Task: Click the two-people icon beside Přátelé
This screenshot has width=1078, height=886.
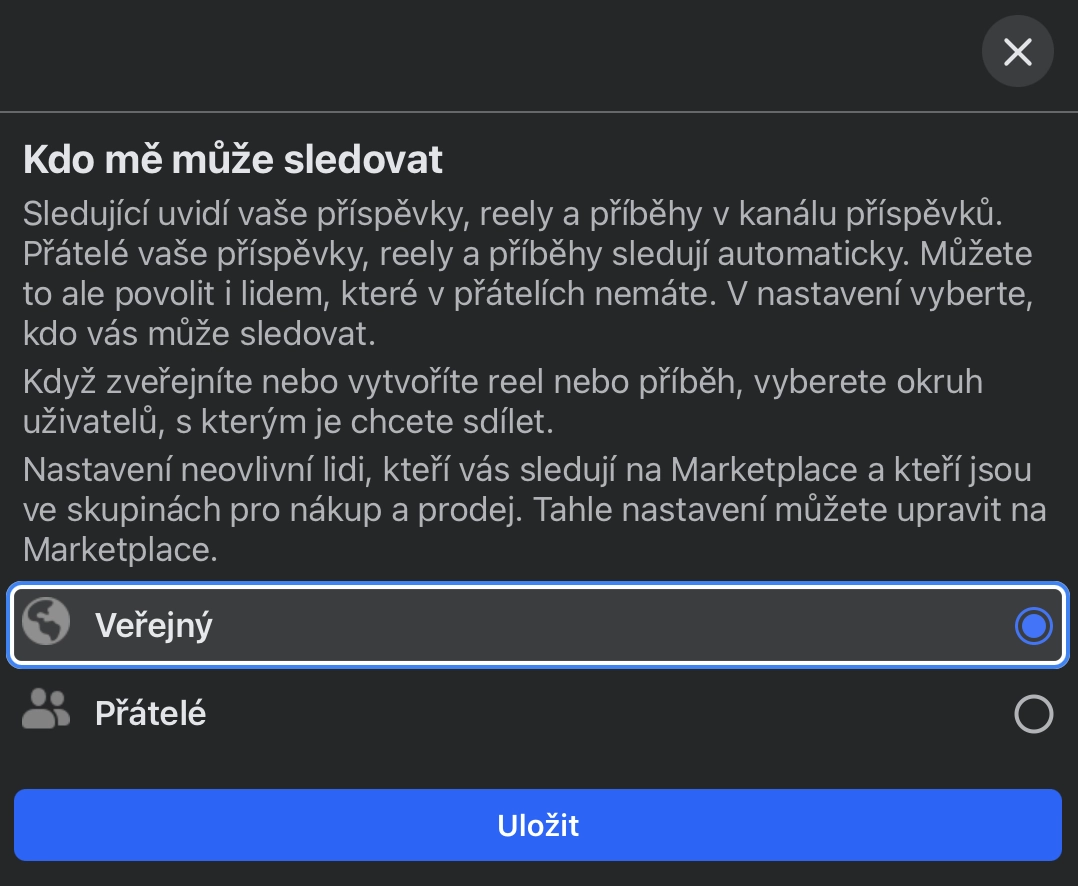Action: click(x=46, y=712)
